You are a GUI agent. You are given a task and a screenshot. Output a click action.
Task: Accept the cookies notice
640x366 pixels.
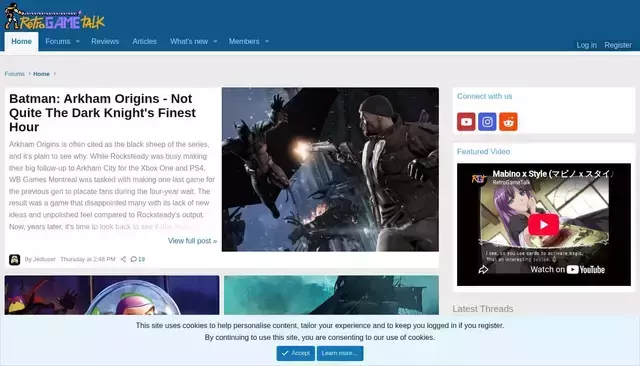pyautogui.click(x=296, y=353)
